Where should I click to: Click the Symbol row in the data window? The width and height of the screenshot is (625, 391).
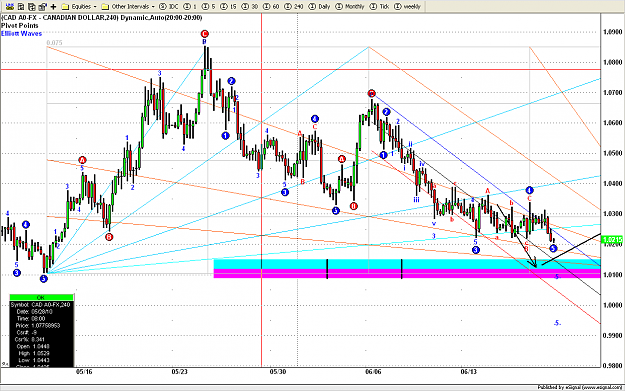[x=41, y=305]
